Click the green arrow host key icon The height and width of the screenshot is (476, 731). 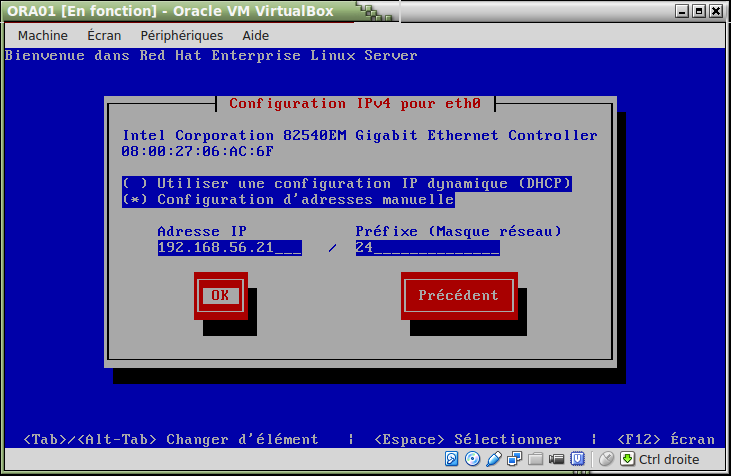click(628, 459)
